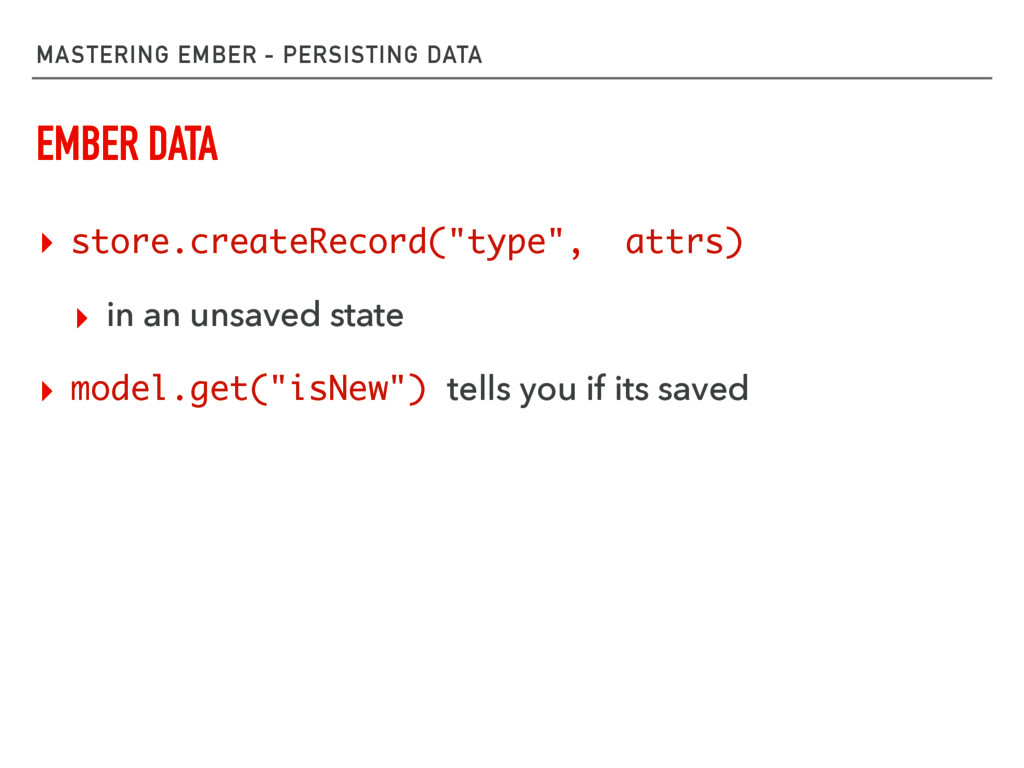This screenshot has width=1024, height=768.
Task: Click 'createRecord' in the first code line
Action: [308, 242]
